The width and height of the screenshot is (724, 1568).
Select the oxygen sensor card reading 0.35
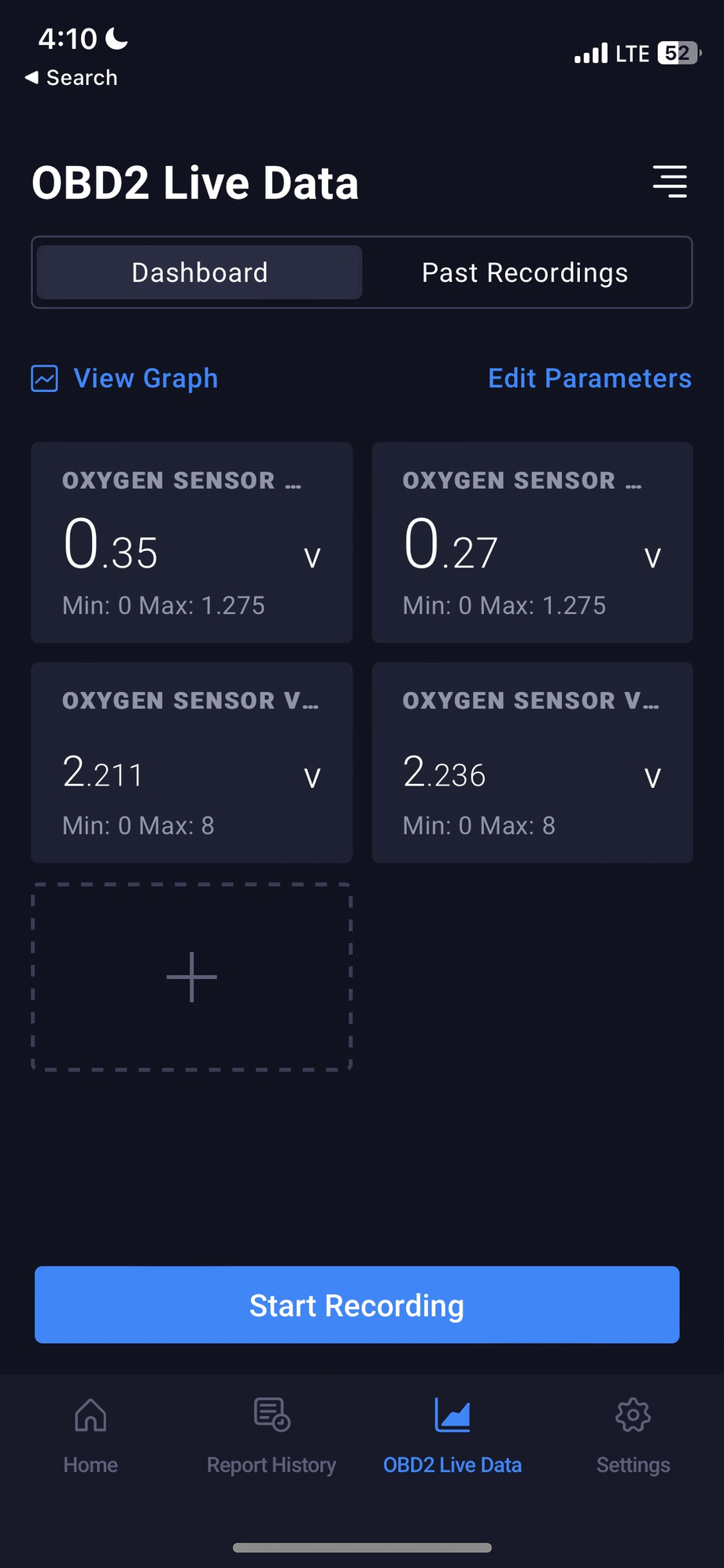click(191, 542)
